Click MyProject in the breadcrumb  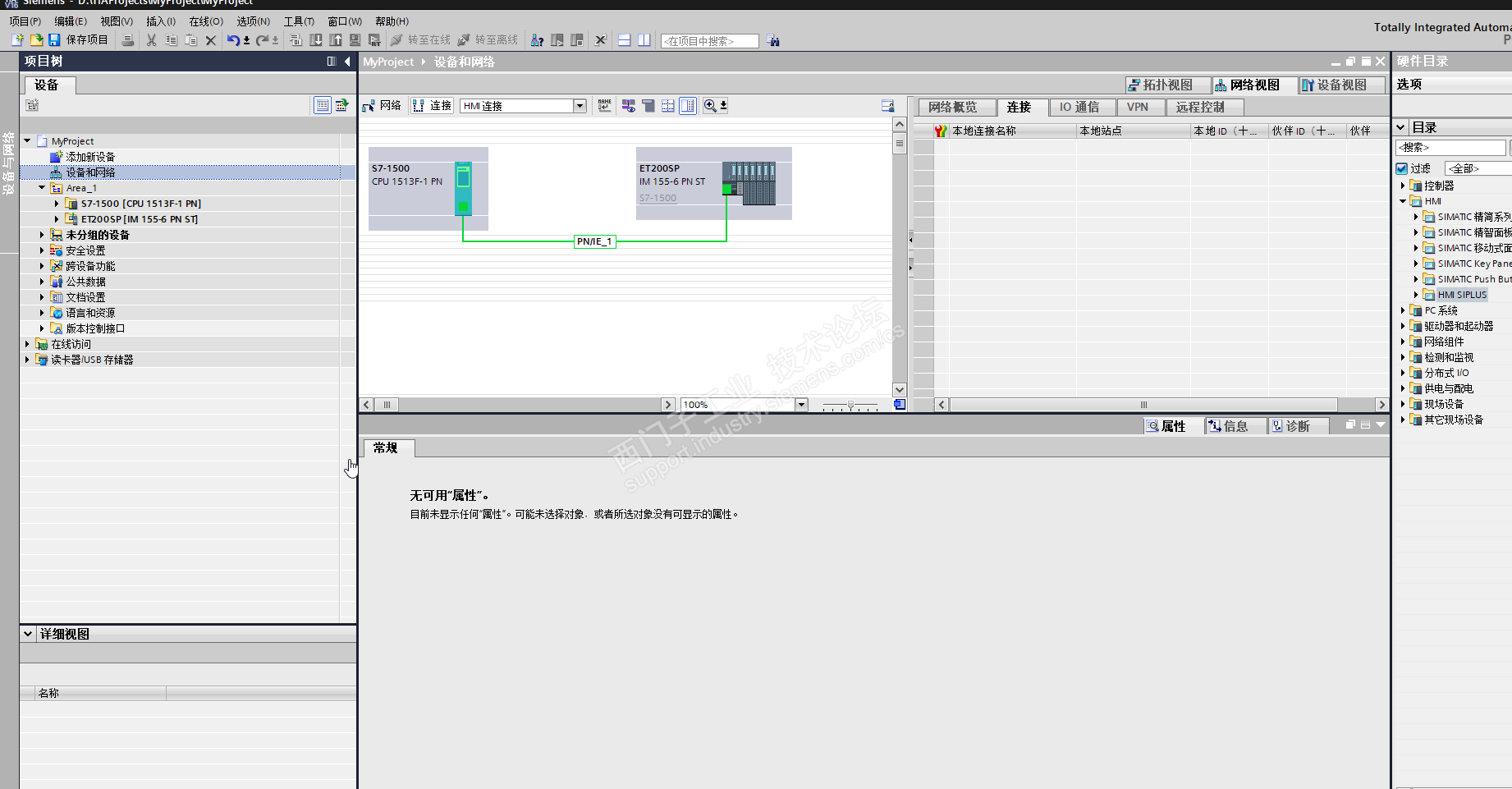(x=388, y=62)
